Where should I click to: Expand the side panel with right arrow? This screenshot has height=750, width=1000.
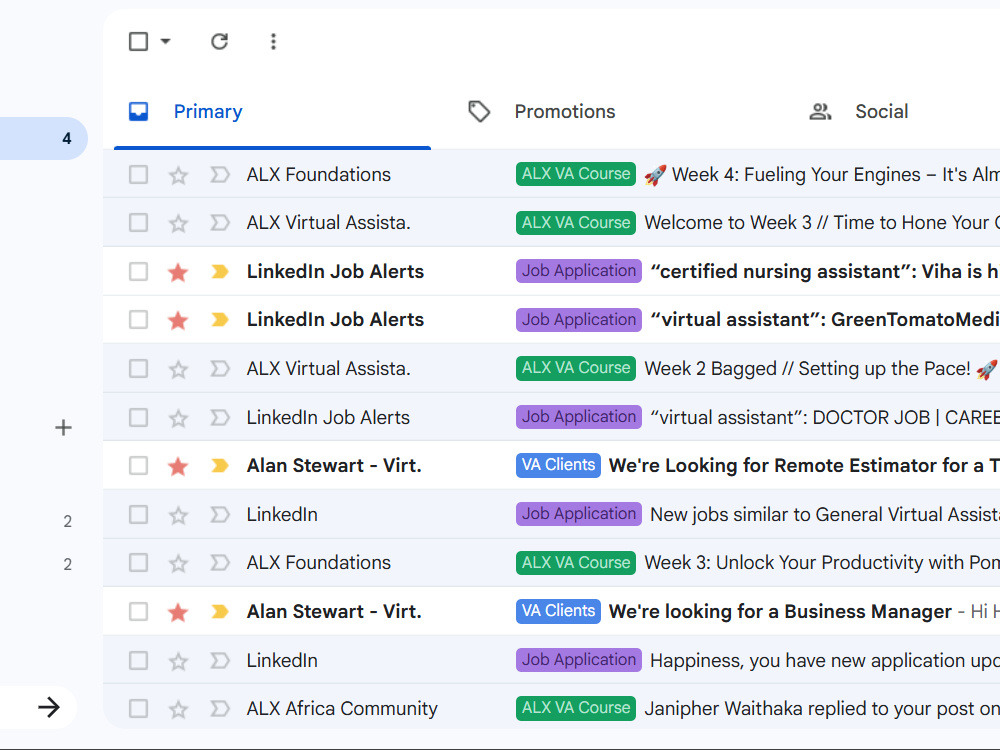pyautogui.click(x=48, y=707)
